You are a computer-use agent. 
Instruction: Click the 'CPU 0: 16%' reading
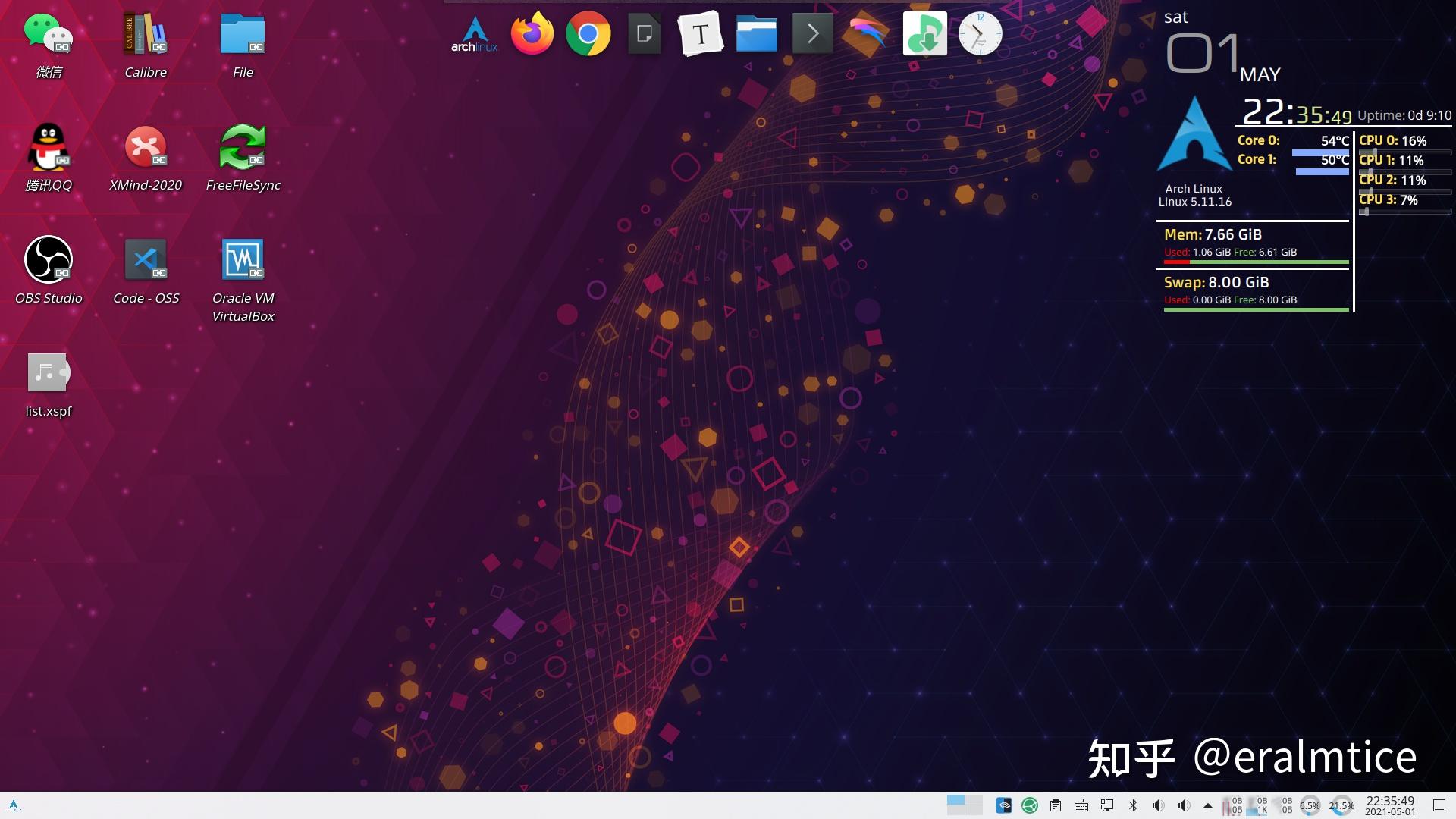click(x=1392, y=141)
